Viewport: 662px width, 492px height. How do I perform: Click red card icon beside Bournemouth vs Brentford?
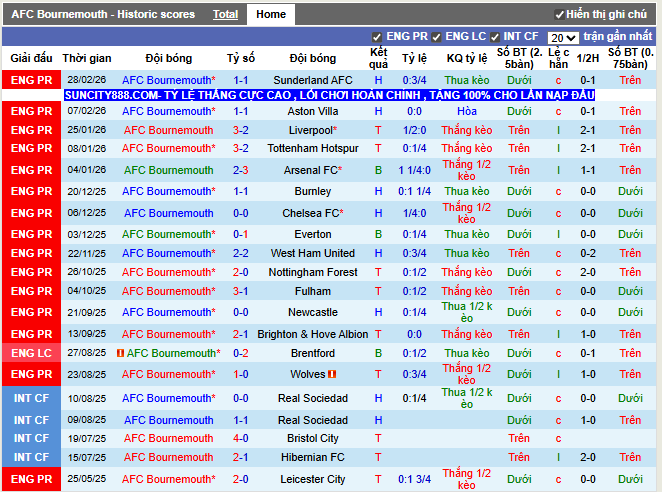[x=120, y=353]
